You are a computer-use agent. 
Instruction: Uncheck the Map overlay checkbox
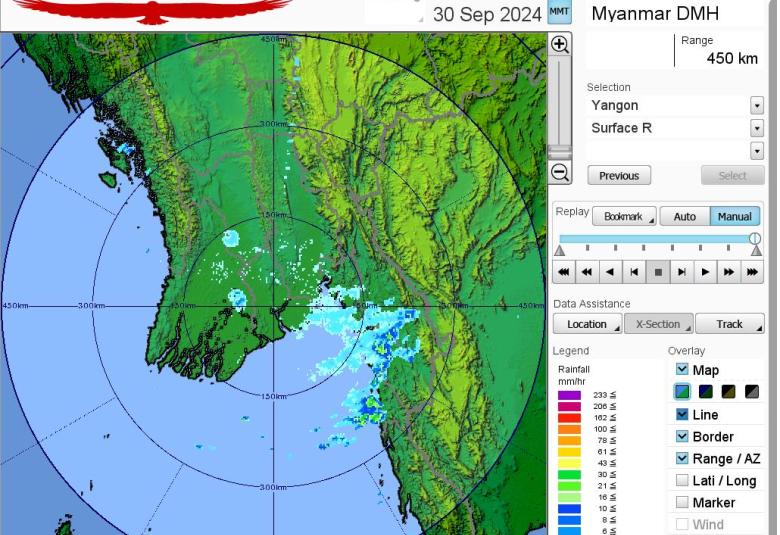tap(682, 370)
